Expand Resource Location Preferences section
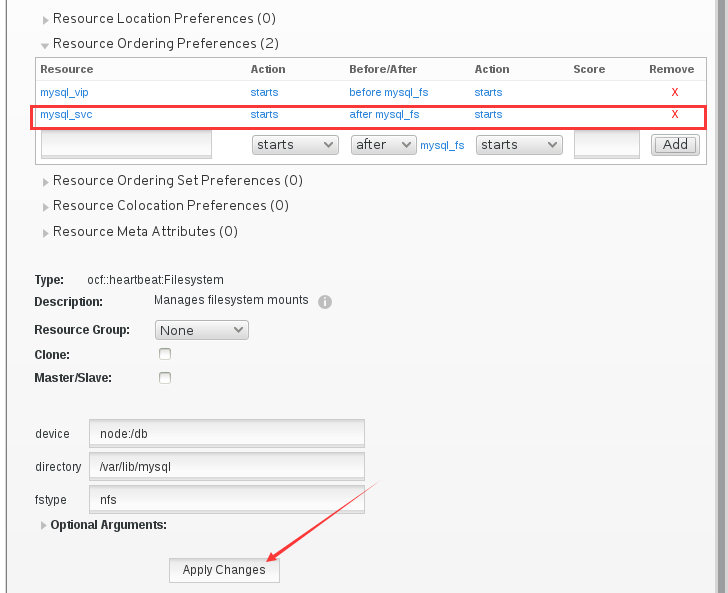The image size is (728, 593). click(x=46, y=20)
